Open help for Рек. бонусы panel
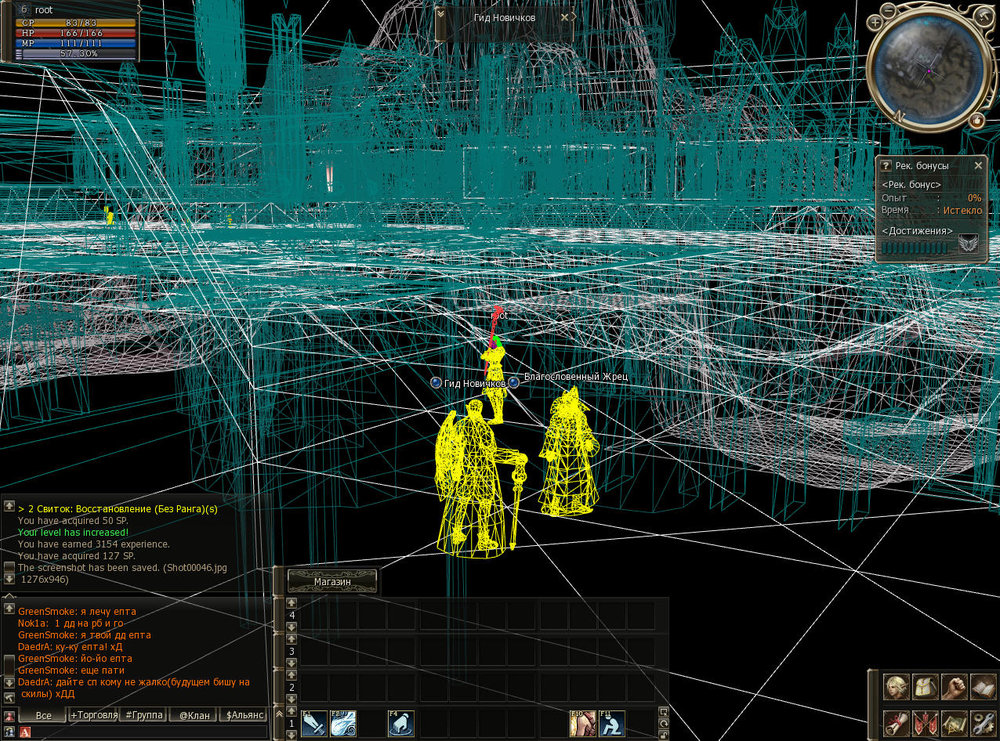 pos(885,165)
